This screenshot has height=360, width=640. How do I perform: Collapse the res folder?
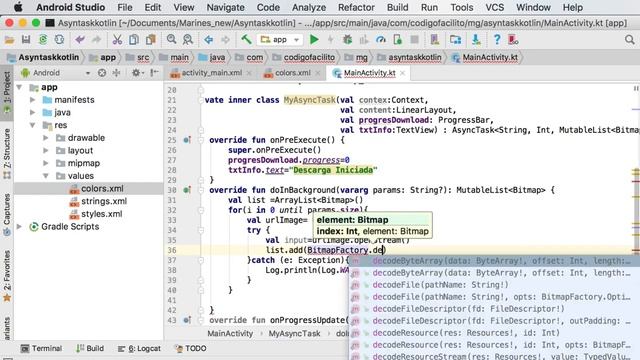(x=33, y=125)
